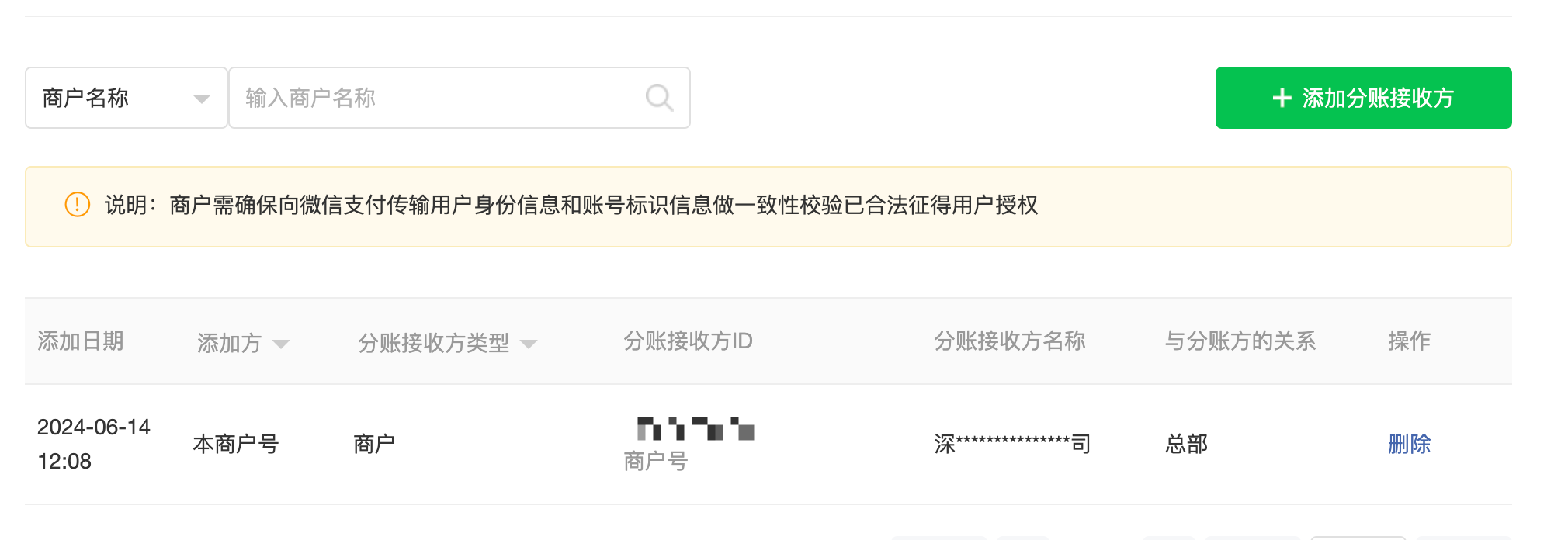Image resolution: width=1568 pixels, height=540 pixels.
Task: Expand the 分账接收方类型 filter arrow
Action: tap(529, 344)
